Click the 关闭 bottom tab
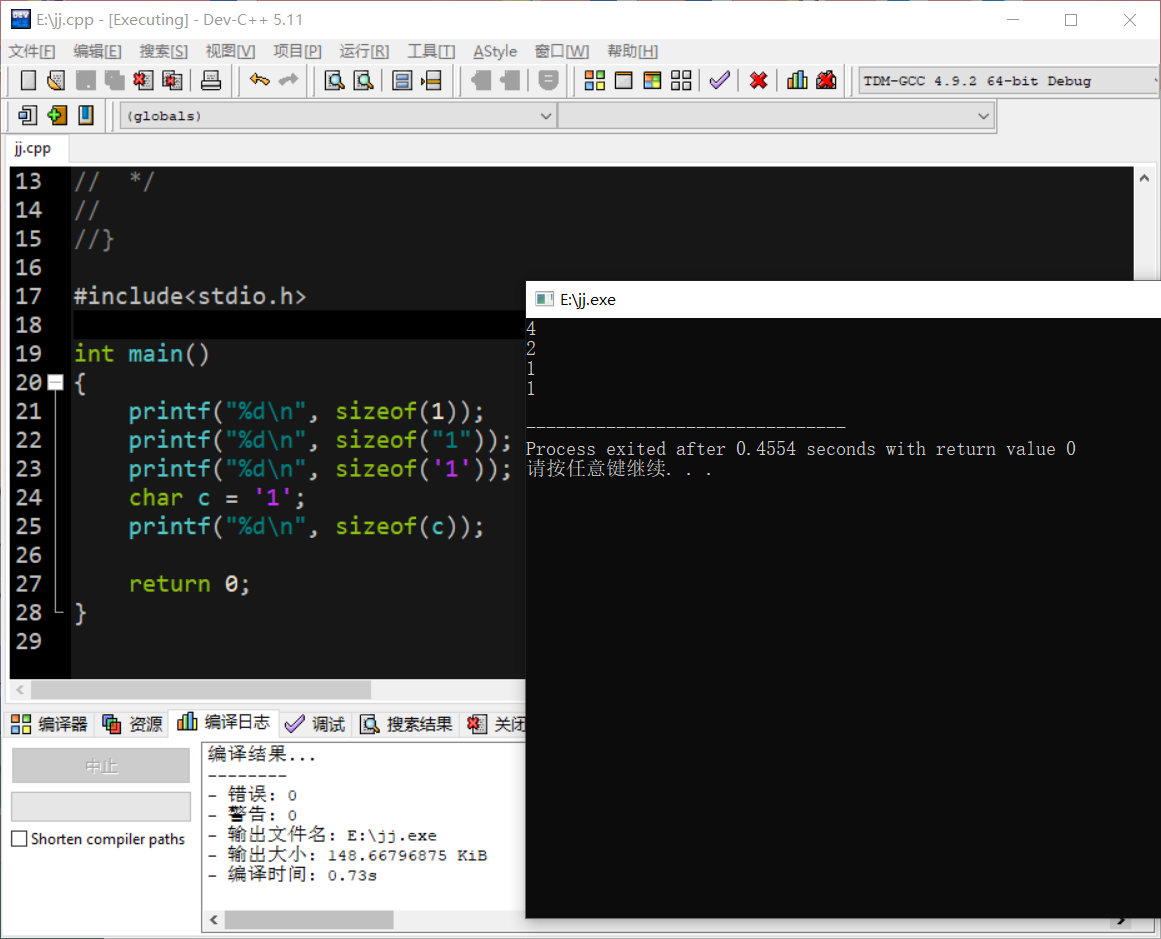 coord(496,724)
